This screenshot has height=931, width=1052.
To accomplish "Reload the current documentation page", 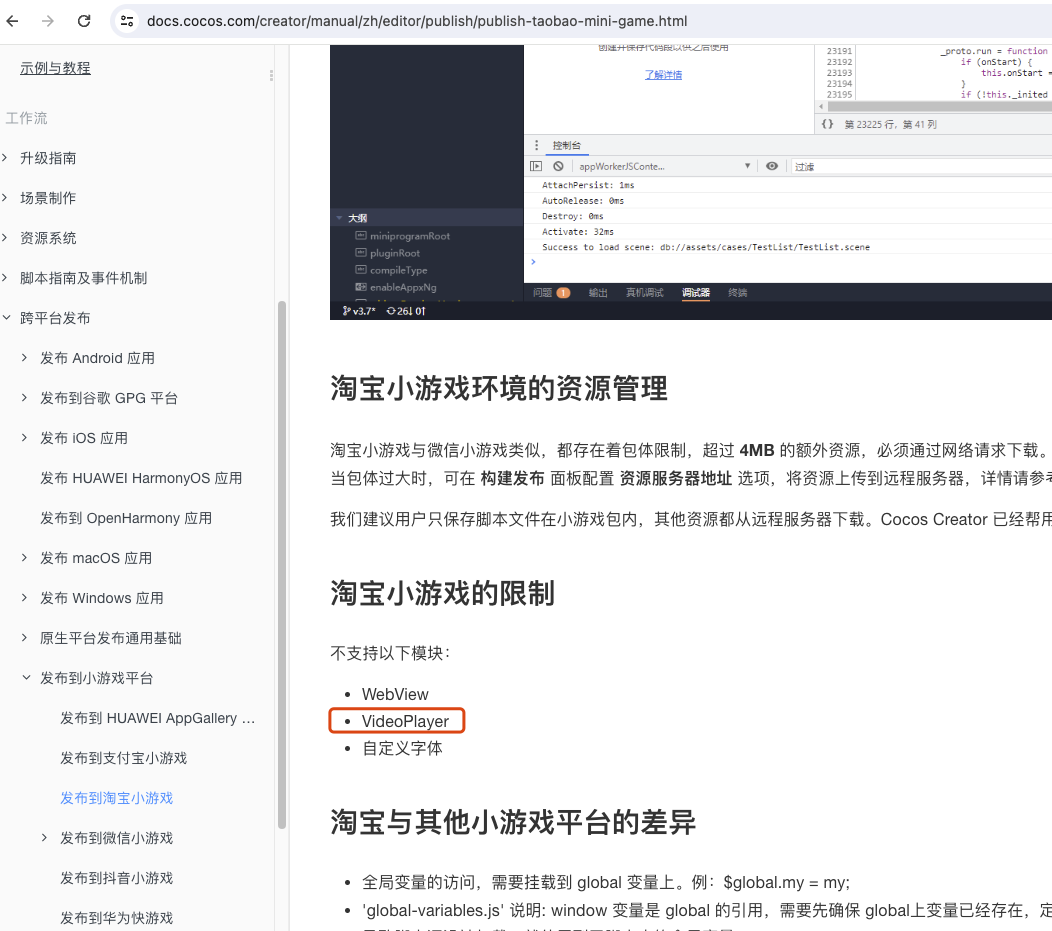I will click(84, 21).
